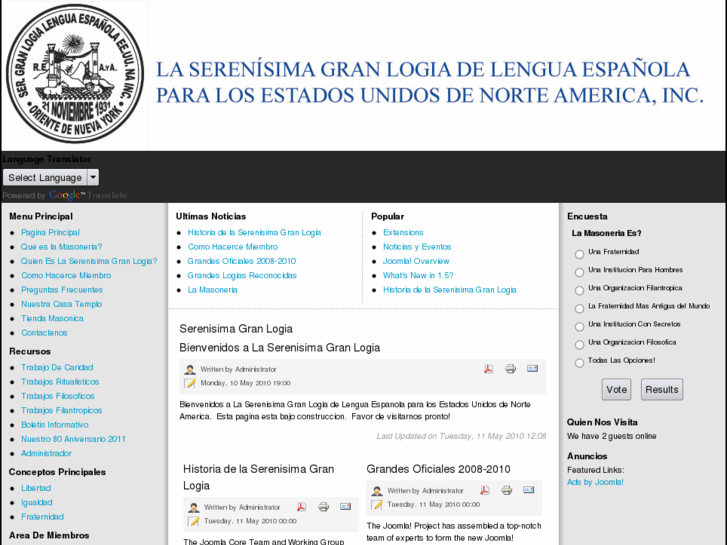The height and width of the screenshot is (545, 727).
Task: Select Una Organizacion Filosofica option
Action: pos(579,345)
